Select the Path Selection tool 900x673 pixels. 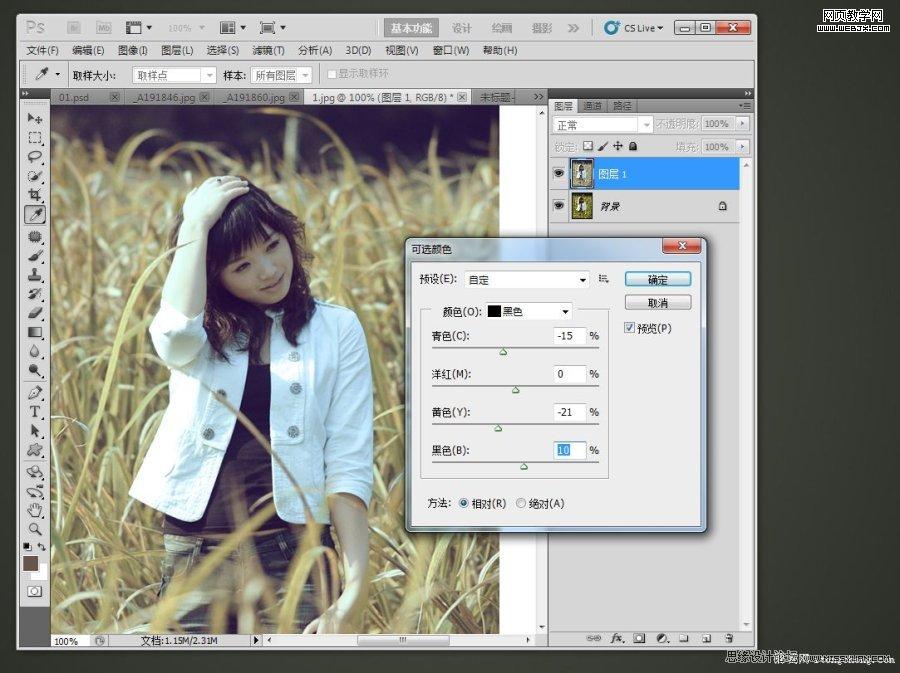(35, 431)
